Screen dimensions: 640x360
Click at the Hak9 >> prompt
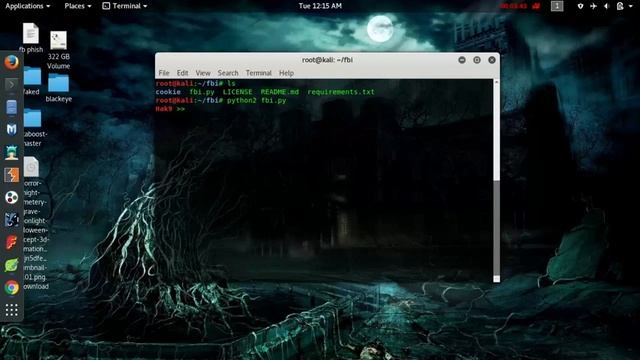pyautogui.click(x=171, y=109)
